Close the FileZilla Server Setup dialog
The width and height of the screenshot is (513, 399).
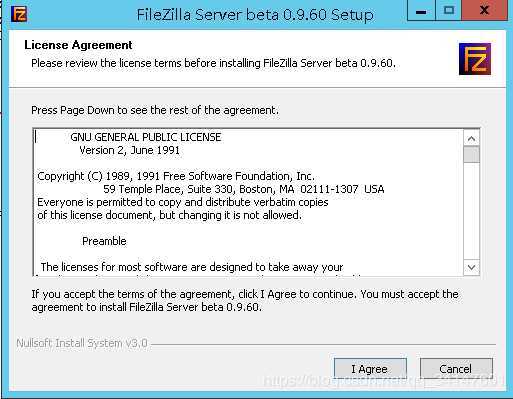(484, 11)
